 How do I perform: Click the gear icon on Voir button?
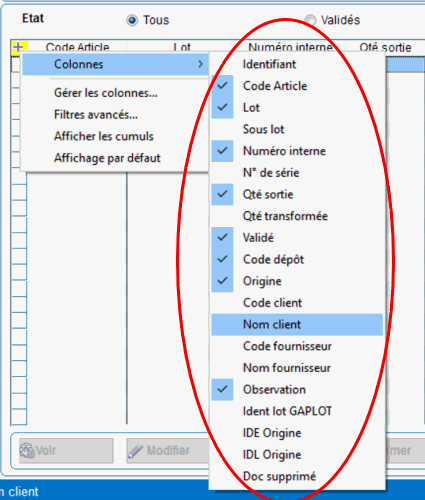coord(27,450)
